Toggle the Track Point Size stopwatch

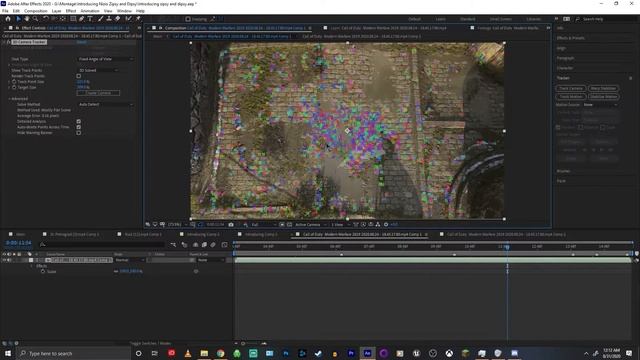coord(14,82)
